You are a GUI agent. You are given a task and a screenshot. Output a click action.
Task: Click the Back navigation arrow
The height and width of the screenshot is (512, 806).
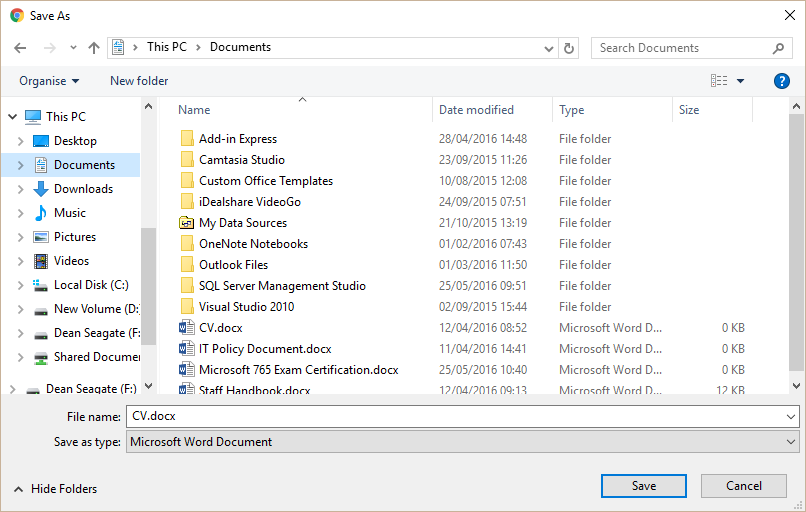(x=21, y=48)
